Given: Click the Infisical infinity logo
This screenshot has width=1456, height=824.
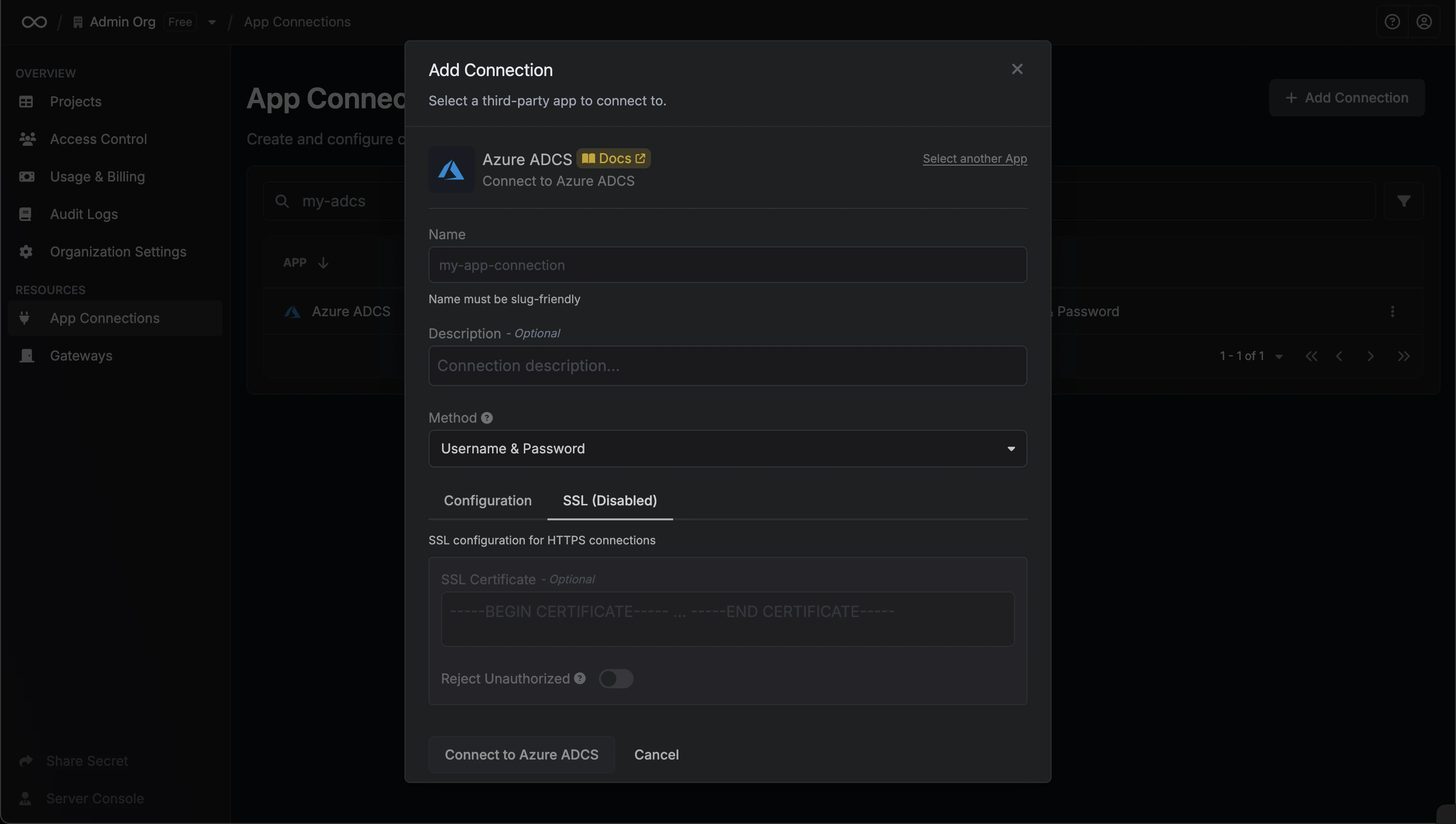Looking at the screenshot, I should point(35,22).
